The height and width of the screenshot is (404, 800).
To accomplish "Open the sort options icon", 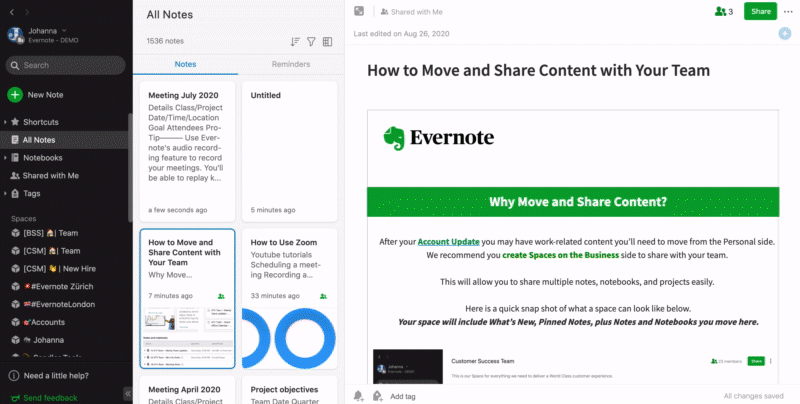I will 295,42.
